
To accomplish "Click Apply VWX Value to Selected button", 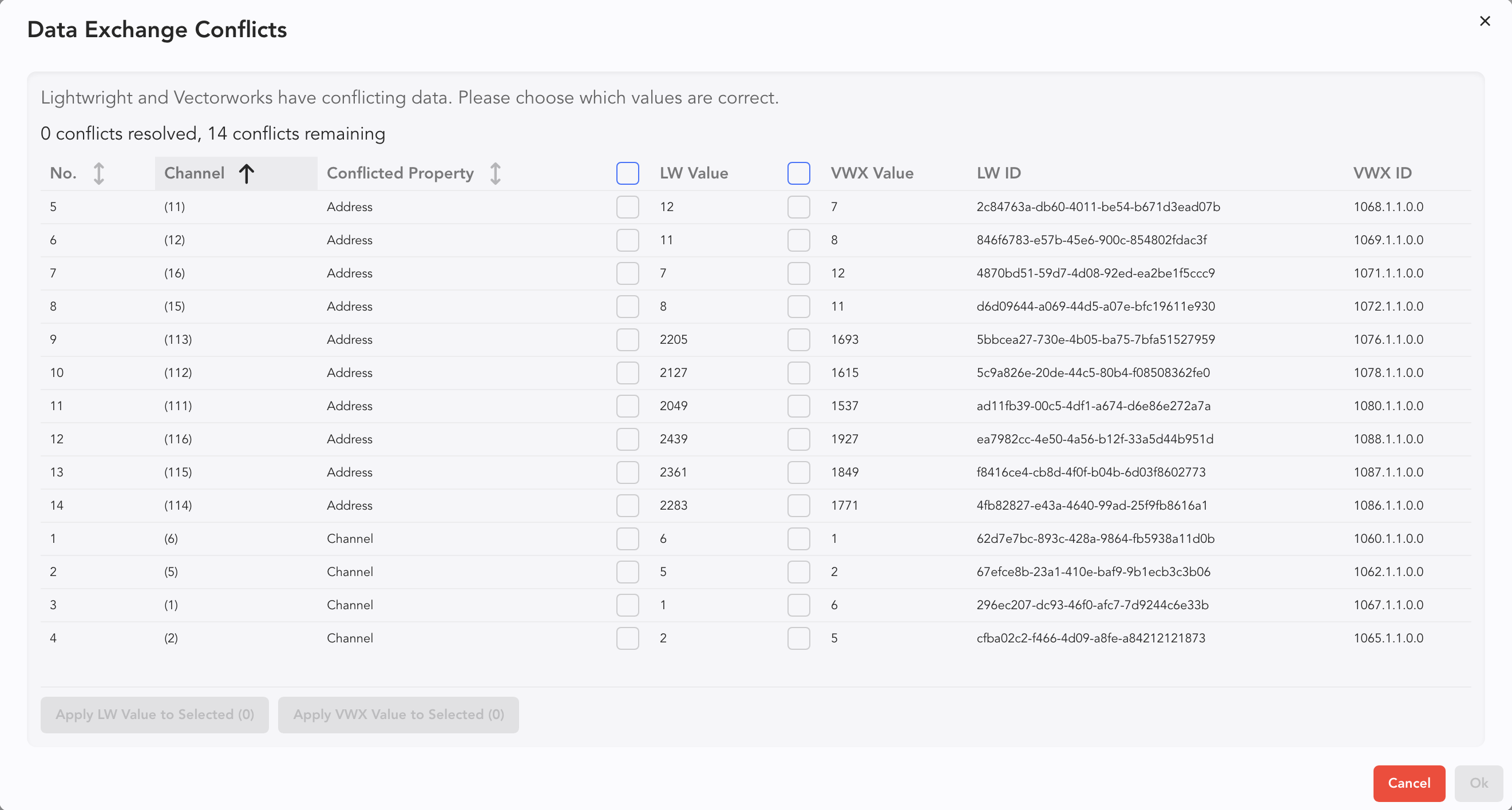I will click(x=398, y=714).
